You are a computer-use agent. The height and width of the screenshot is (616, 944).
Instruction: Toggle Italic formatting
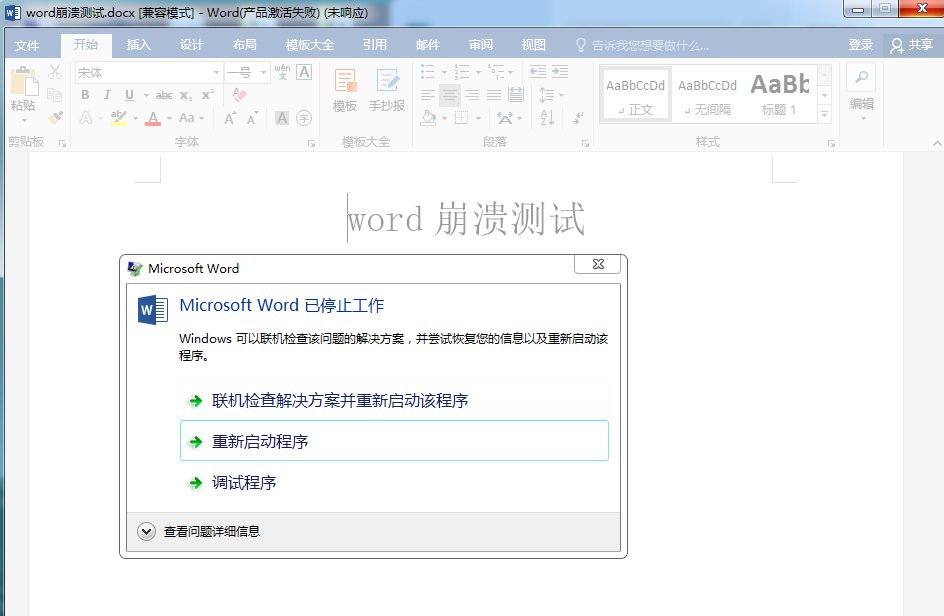click(107, 95)
